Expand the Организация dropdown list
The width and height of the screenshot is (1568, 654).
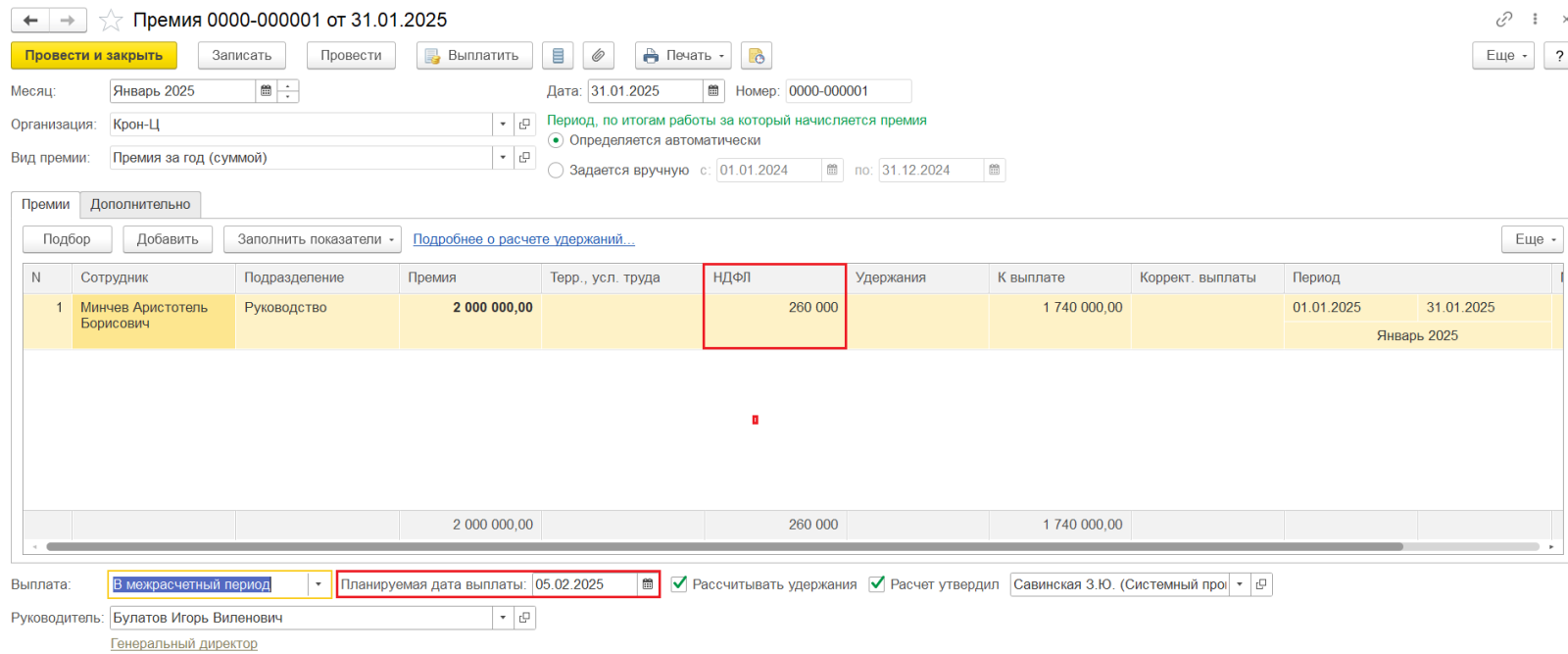tap(503, 125)
